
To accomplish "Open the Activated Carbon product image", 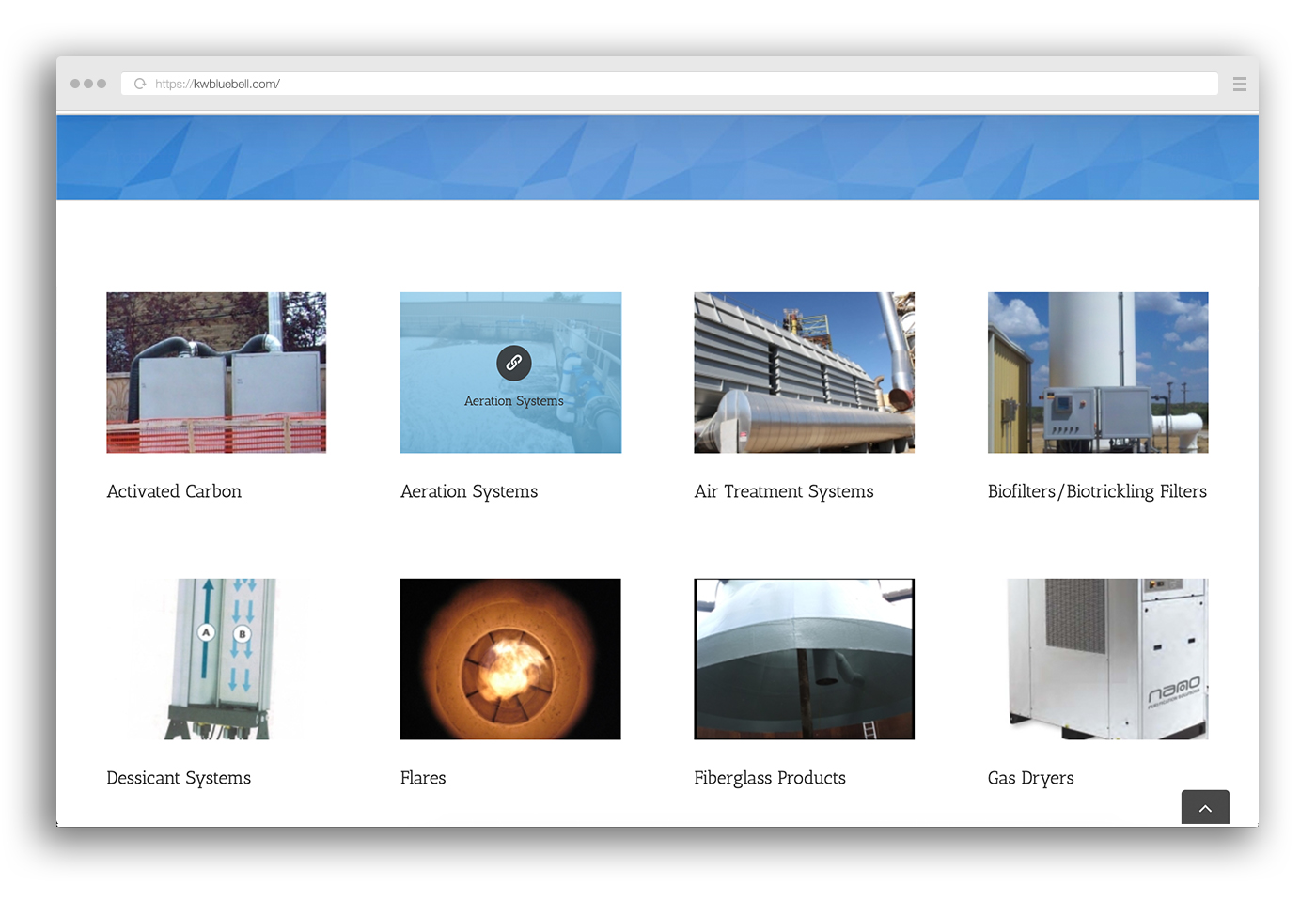I will 216,372.
